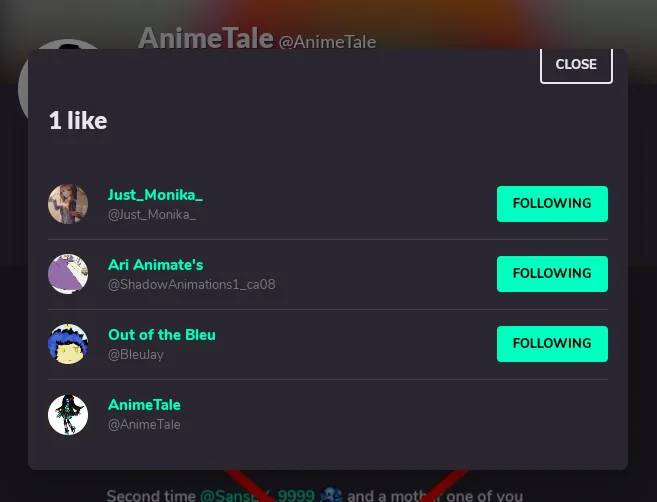657x502 pixels.
Task: Open Ari Animate's profile avatar
Action: point(68,274)
